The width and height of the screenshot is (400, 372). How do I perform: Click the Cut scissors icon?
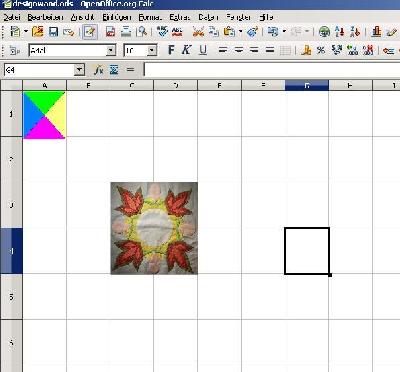tap(198, 32)
